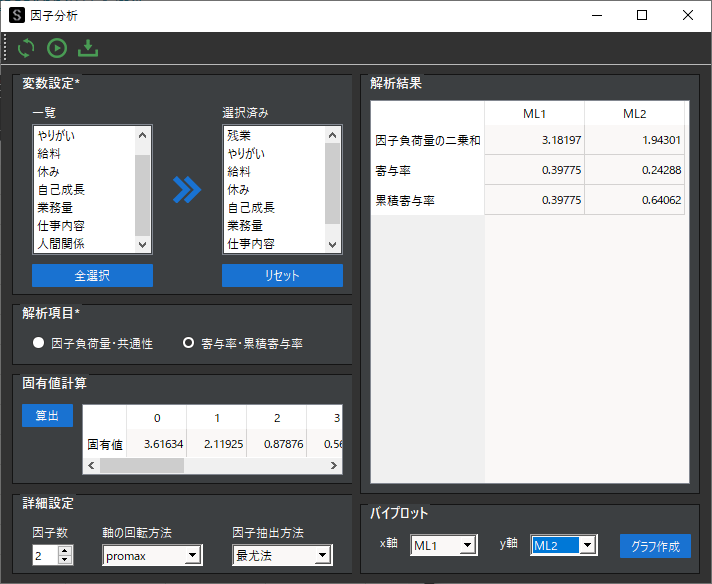Select 仕事内容 in the 選択済み list
Viewport: 712px width, 584px height.
coord(275,243)
